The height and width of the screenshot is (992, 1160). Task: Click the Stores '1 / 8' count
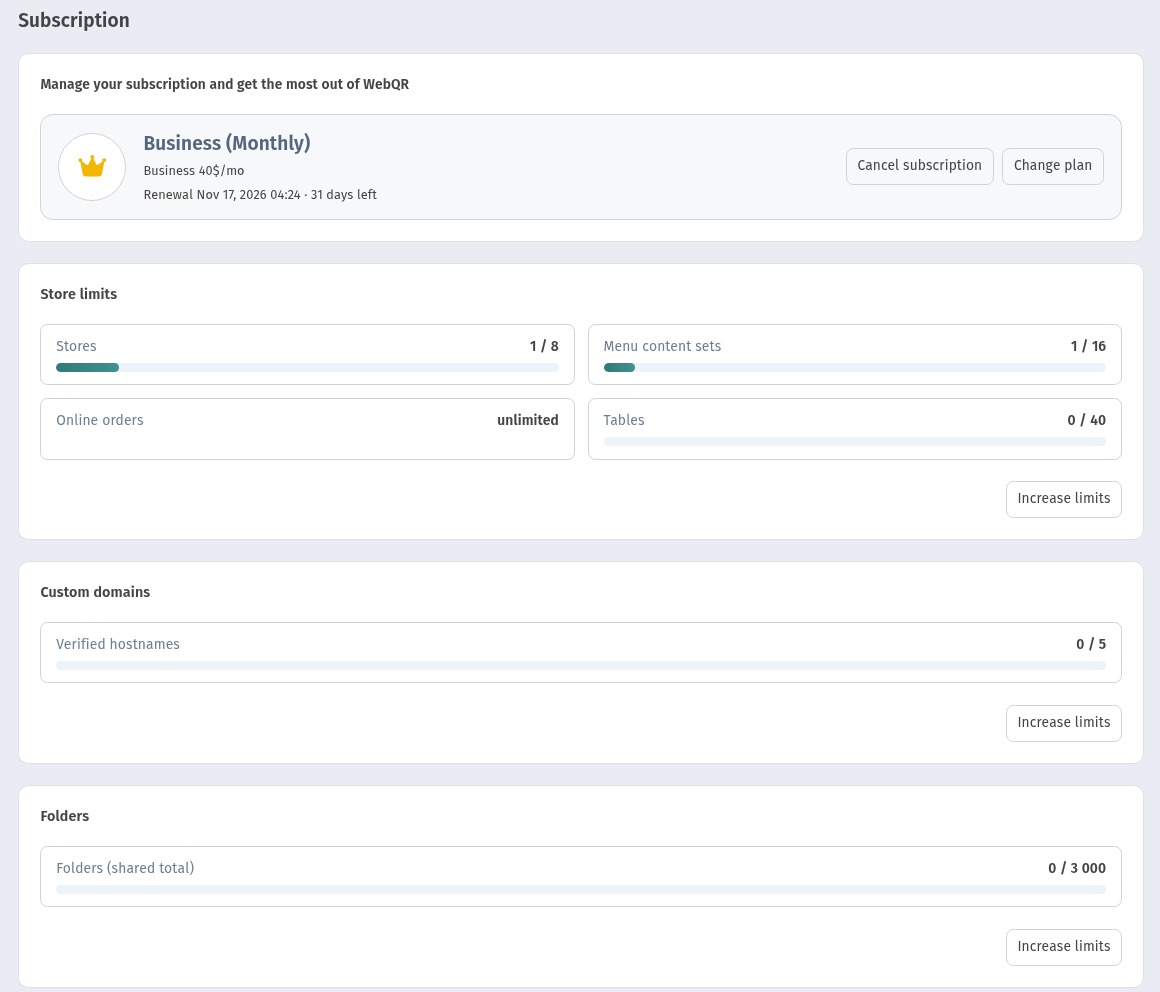click(x=544, y=346)
